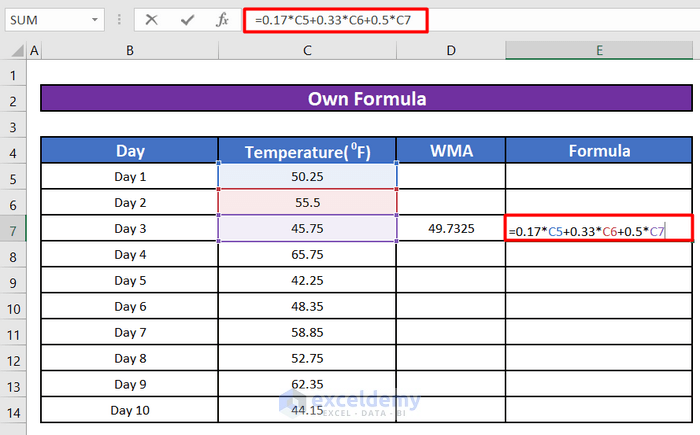
Task: Select row 3 header
Action: pos(13,127)
